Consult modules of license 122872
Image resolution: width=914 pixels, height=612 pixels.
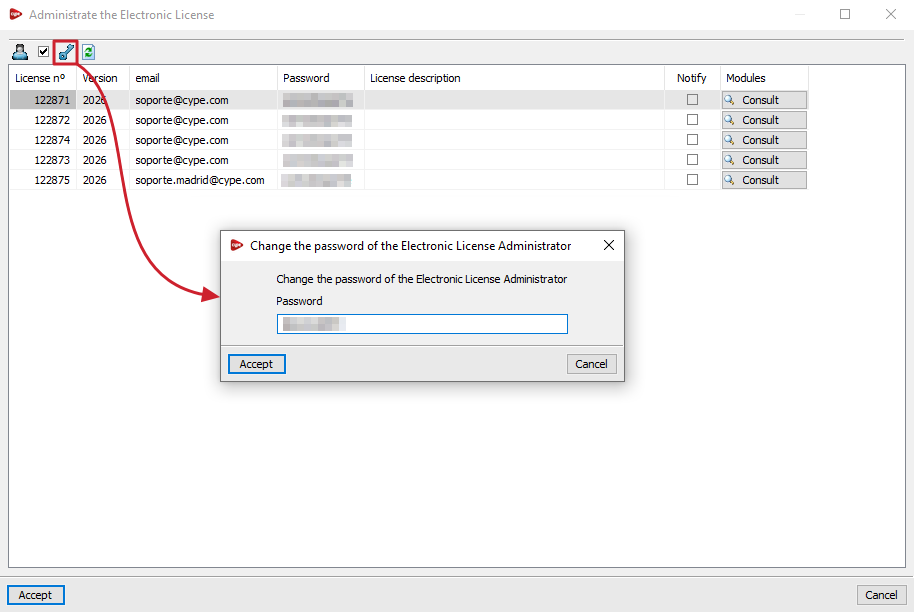click(764, 120)
